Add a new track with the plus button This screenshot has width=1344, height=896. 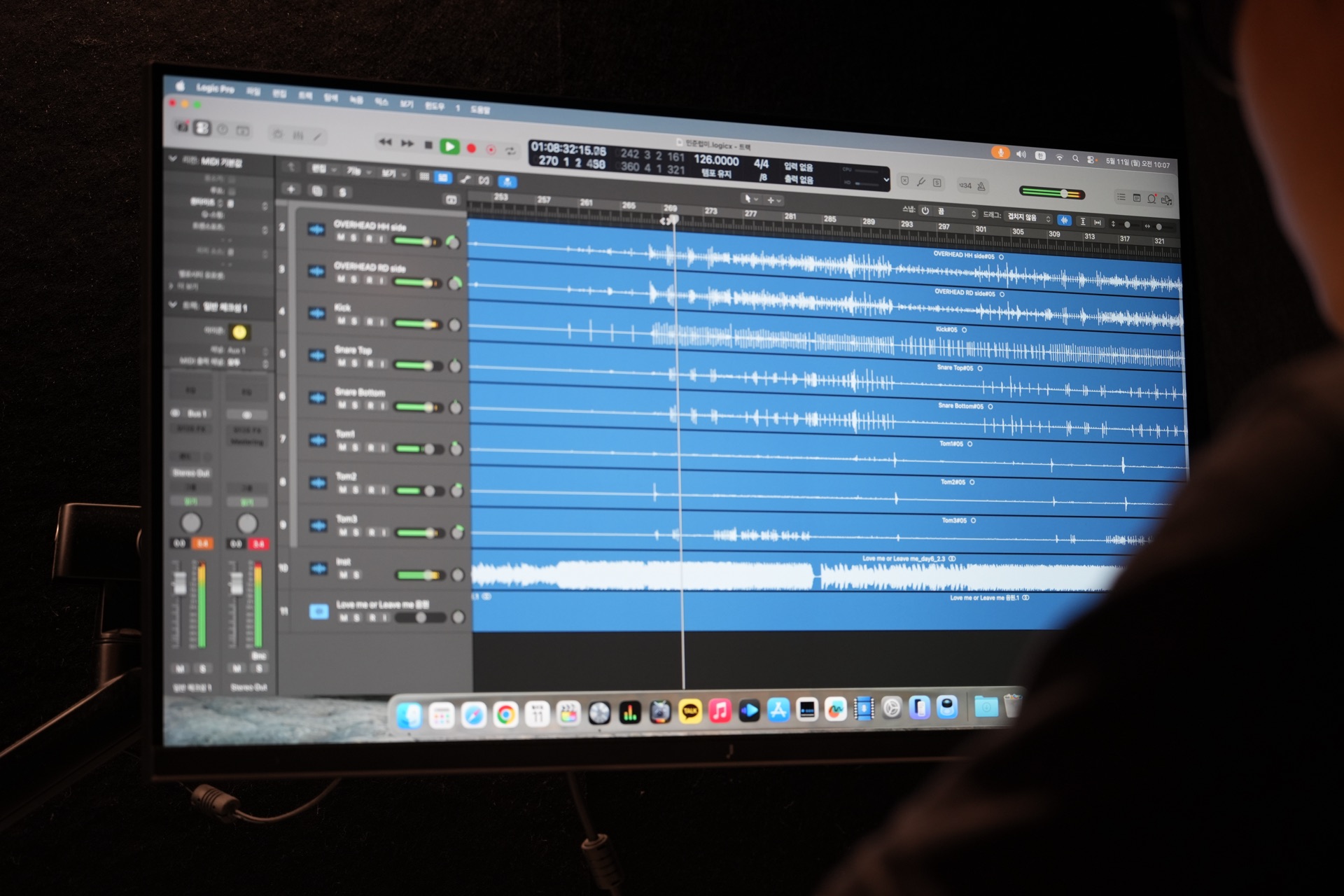[290, 189]
